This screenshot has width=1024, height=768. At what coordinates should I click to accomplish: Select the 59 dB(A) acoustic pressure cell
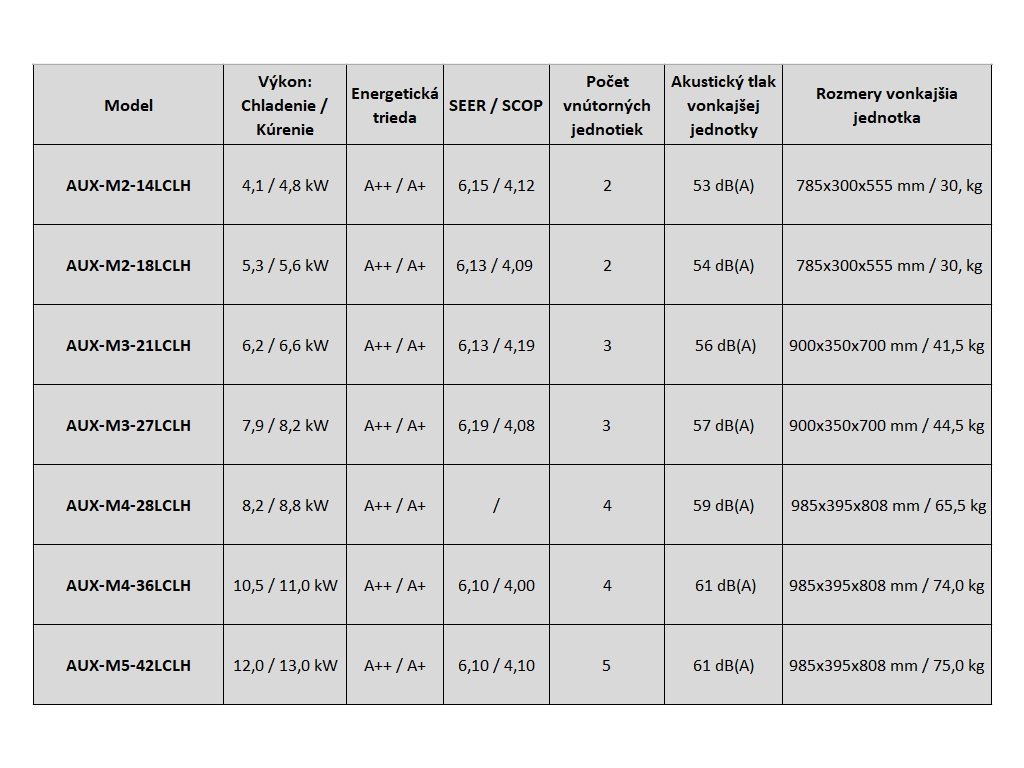click(x=724, y=506)
